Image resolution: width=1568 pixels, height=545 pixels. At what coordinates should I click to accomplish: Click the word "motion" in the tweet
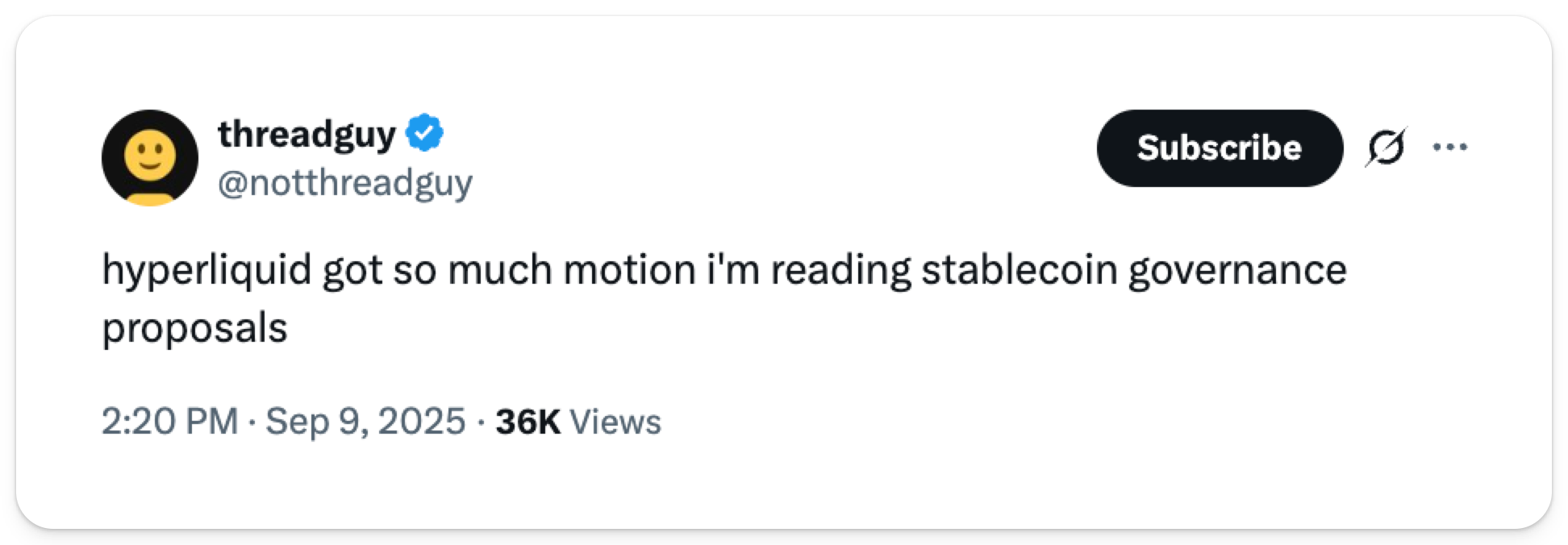(x=629, y=270)
